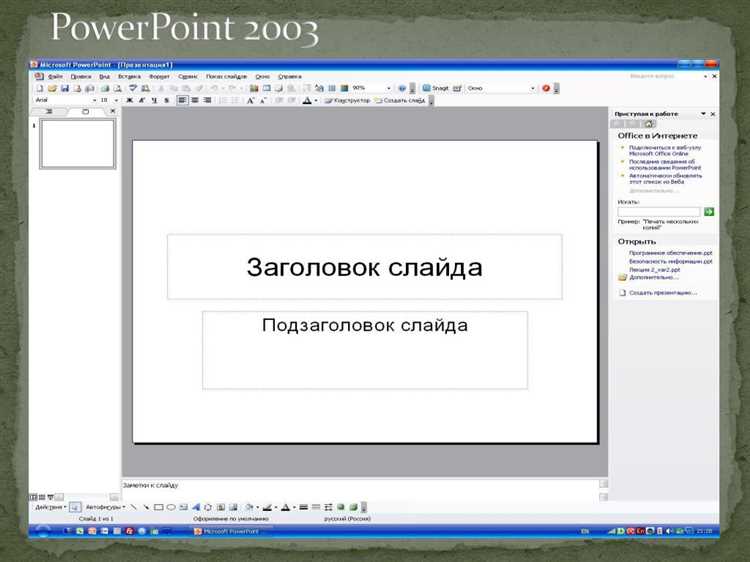
Task: Open font color dropdown arrow in the formatting toolbar
Action: pyautogui.click(x=316, y=100)
